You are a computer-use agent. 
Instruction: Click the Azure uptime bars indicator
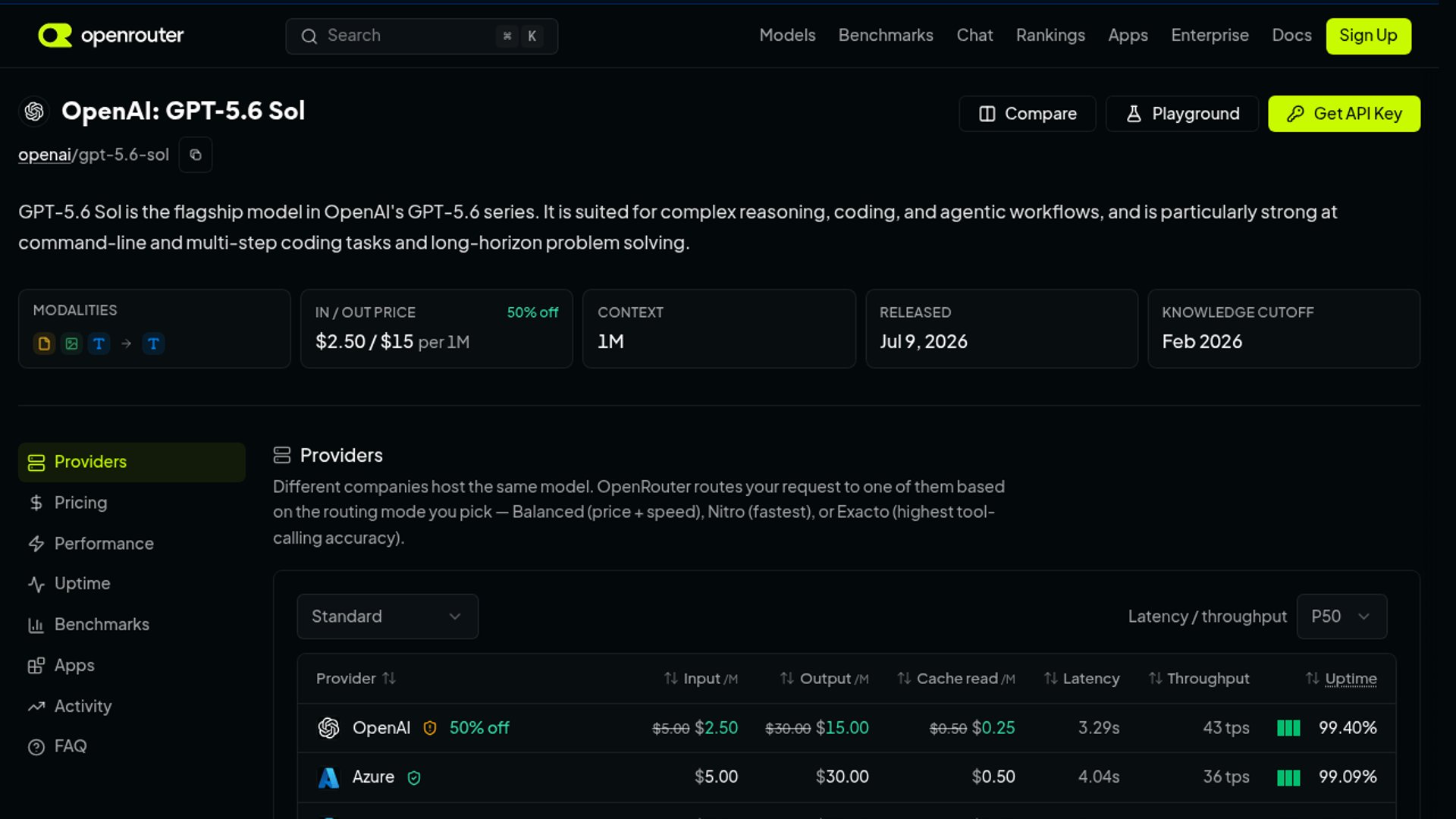pyautogui.click(x=1288, y=777)
